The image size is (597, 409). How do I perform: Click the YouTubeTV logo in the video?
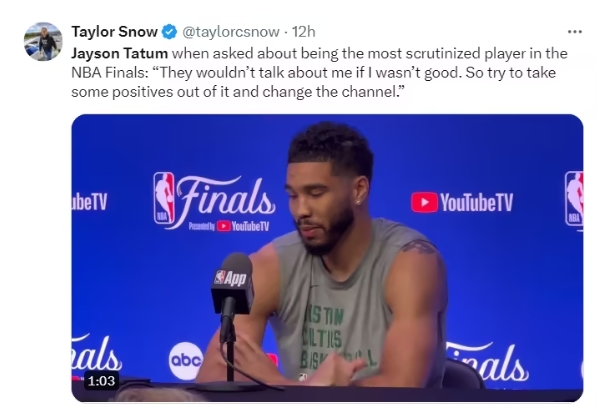(x=462, y=202)
